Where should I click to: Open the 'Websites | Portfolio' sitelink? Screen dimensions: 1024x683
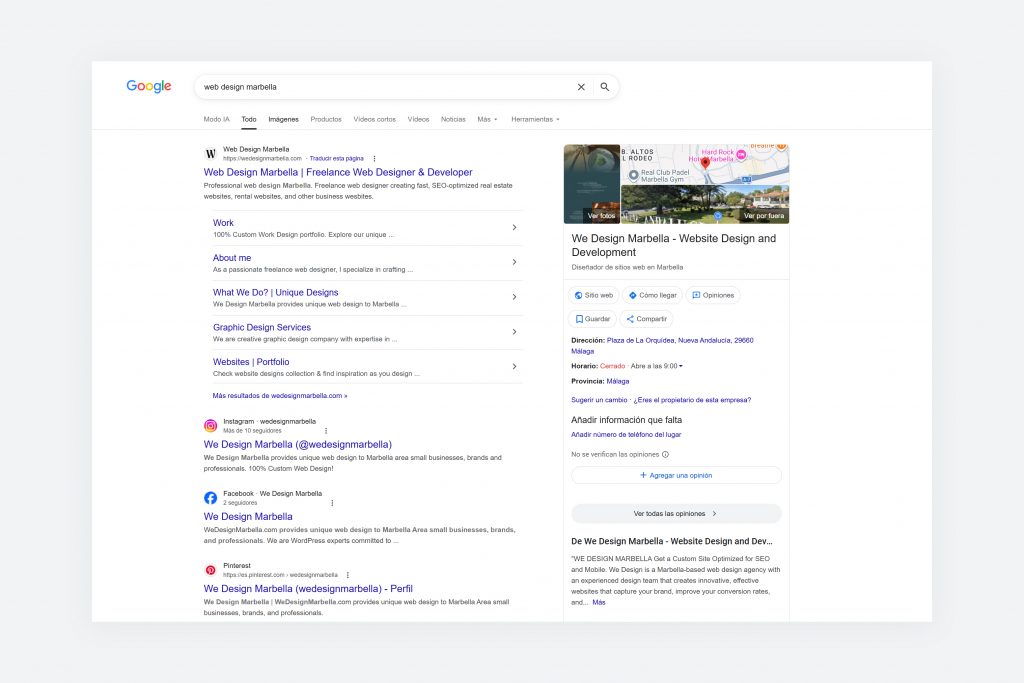(251, 362)
